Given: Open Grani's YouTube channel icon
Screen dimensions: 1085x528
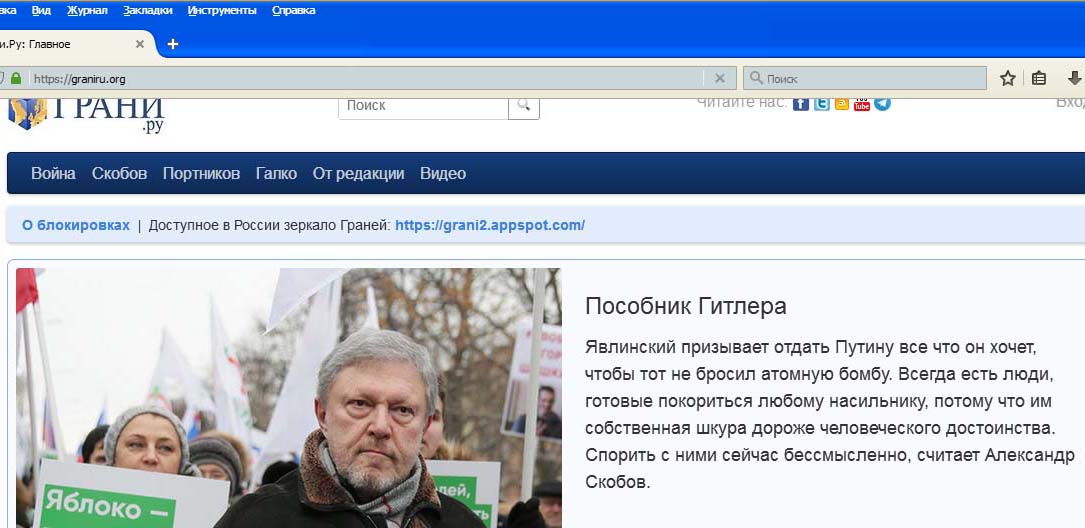Looking at the screenshot, I should (x=861, y=104).
